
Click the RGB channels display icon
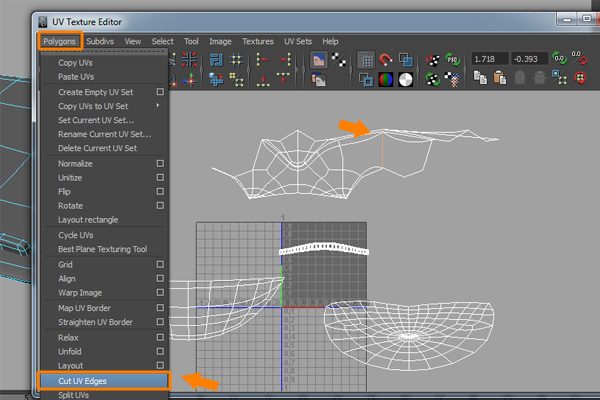point(386,81)
